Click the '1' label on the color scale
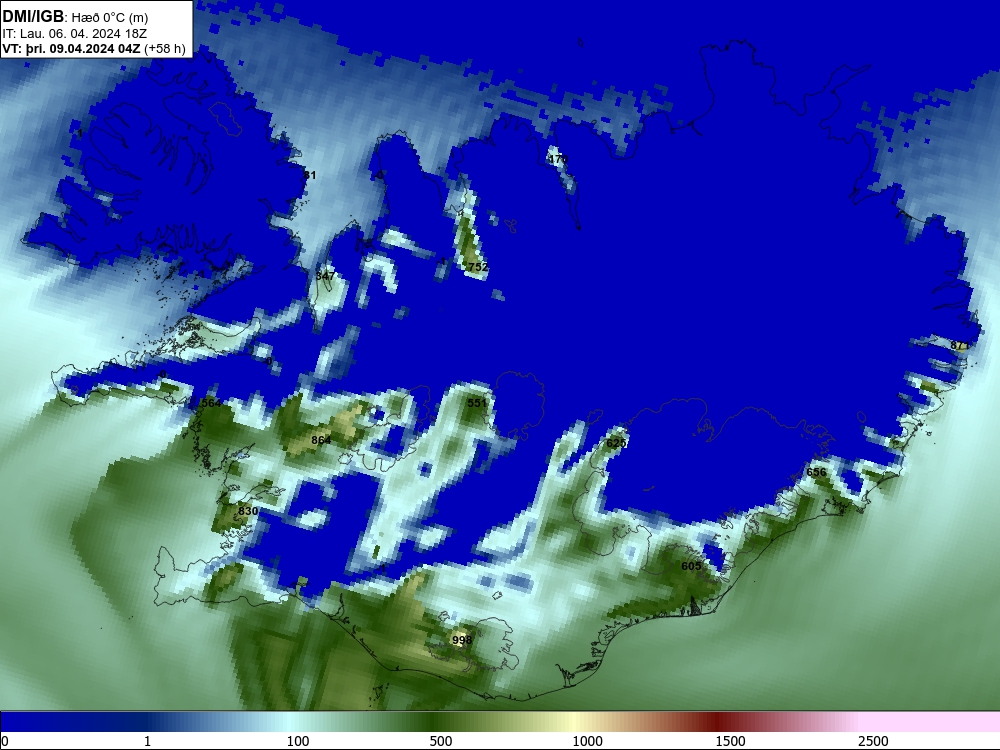Image resolution: width=1000 pixels, height=750 pixels. [x=147, y=741]
